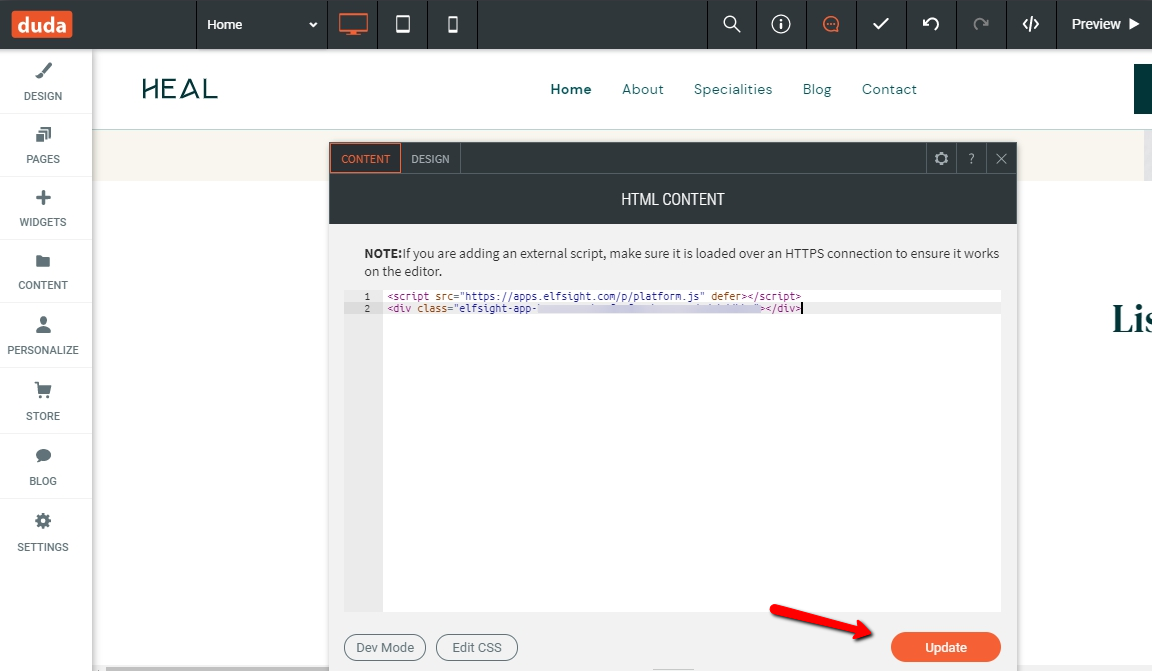
Task: Click the Update button
Action: 946,647
